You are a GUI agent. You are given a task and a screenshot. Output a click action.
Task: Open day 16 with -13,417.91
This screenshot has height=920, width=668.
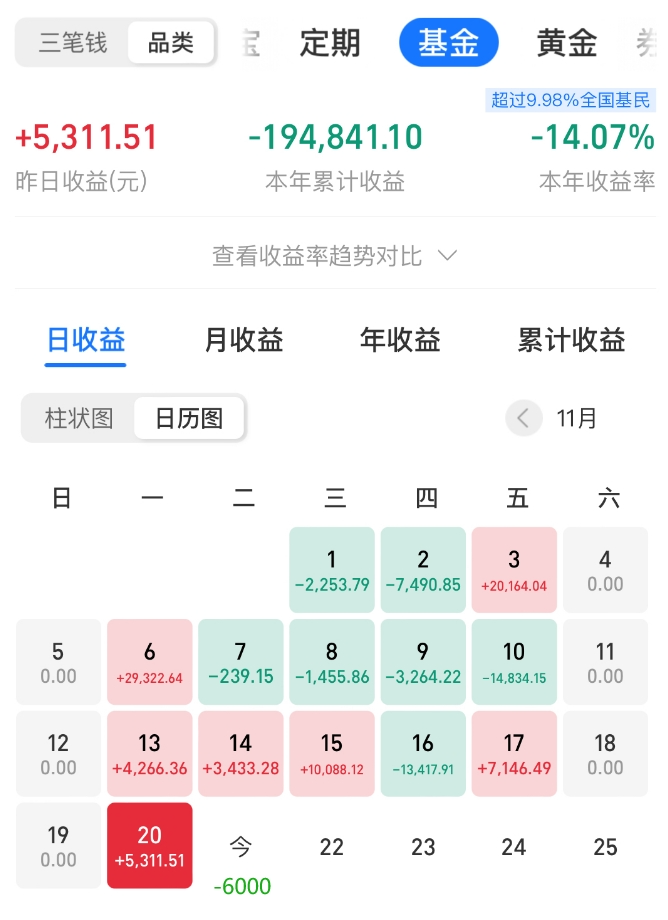coord(423,753)
